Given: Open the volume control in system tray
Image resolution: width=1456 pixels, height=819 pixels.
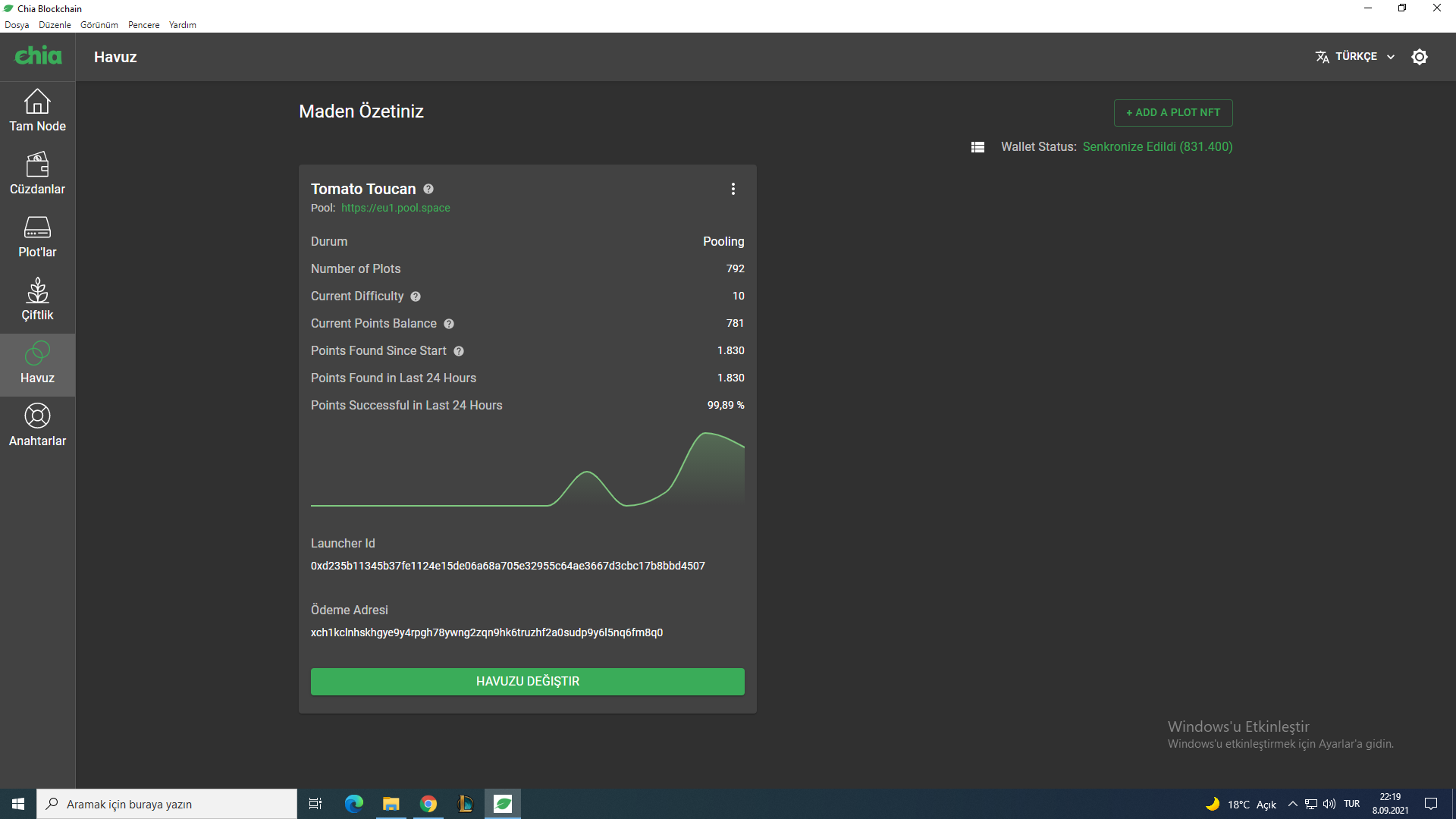Looking at the screenshot, I should (1329, 804).
